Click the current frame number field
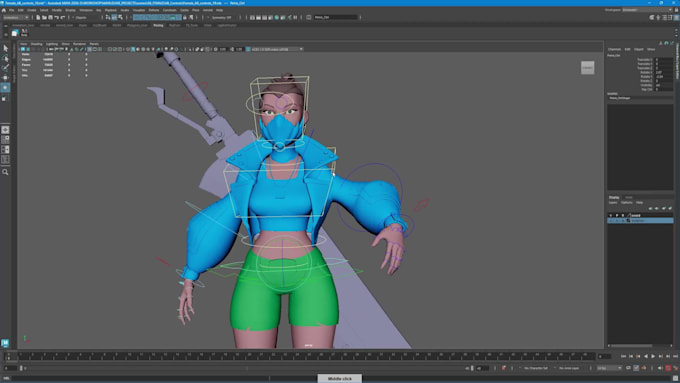The width and height of the screenshot is (680, 383). click(x=604, y=357)
